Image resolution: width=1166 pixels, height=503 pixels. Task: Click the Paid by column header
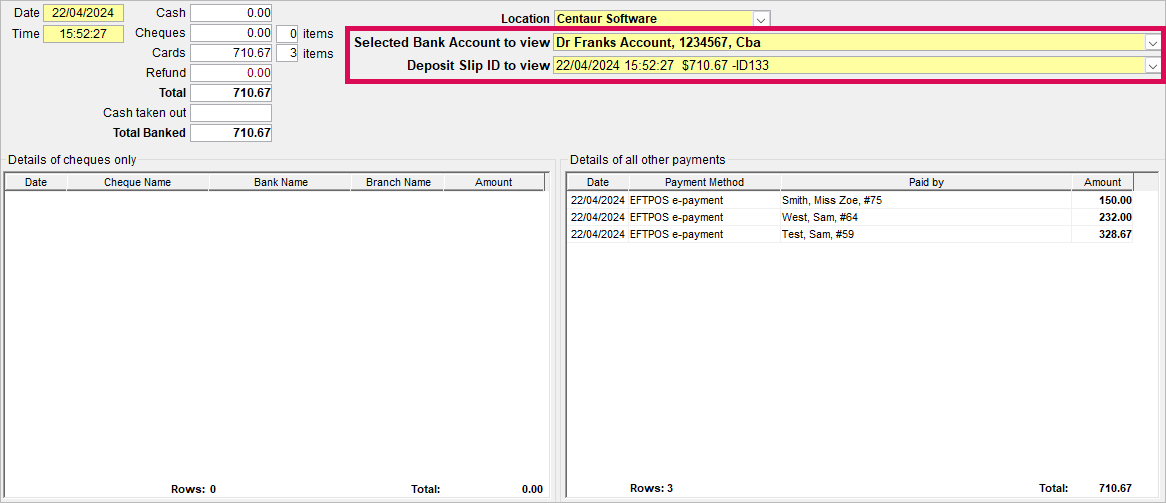point(927,182)
